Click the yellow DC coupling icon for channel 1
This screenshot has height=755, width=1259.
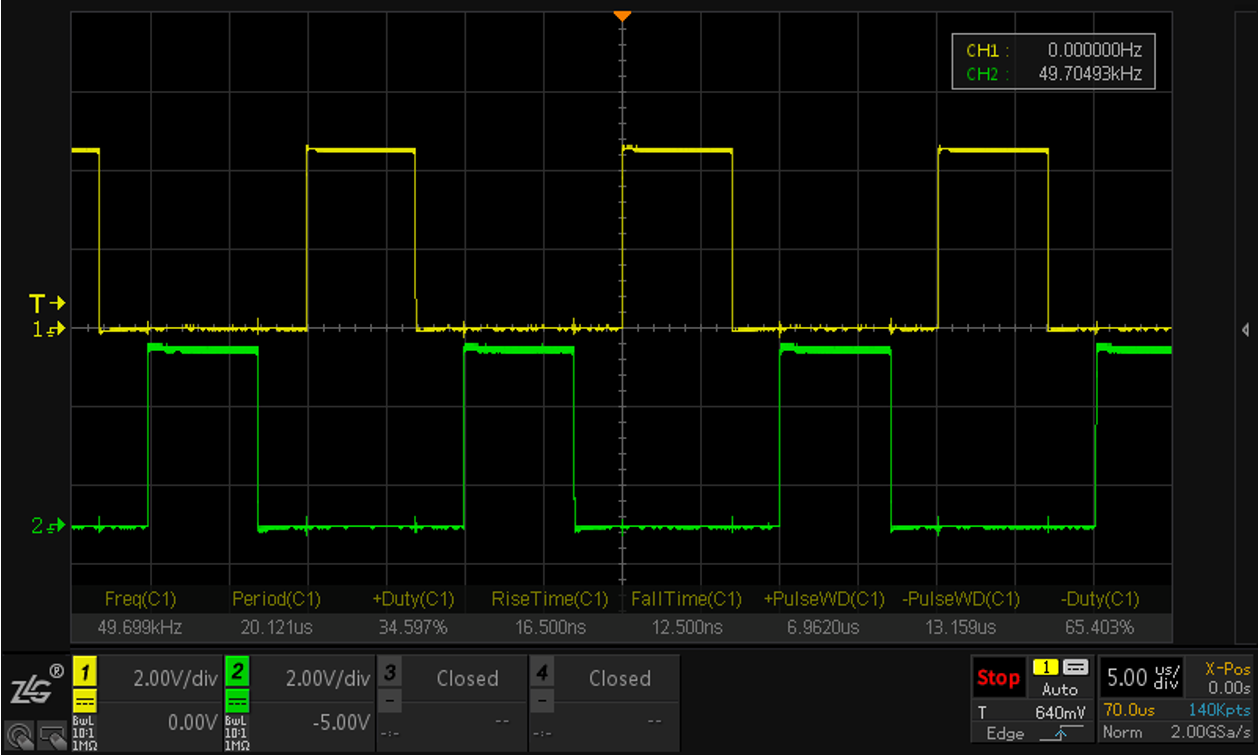(86, 700)
